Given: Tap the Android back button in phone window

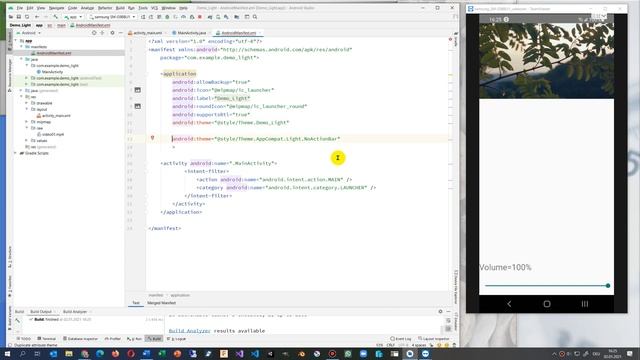Looking at the screenshot, I should [509, 304].
